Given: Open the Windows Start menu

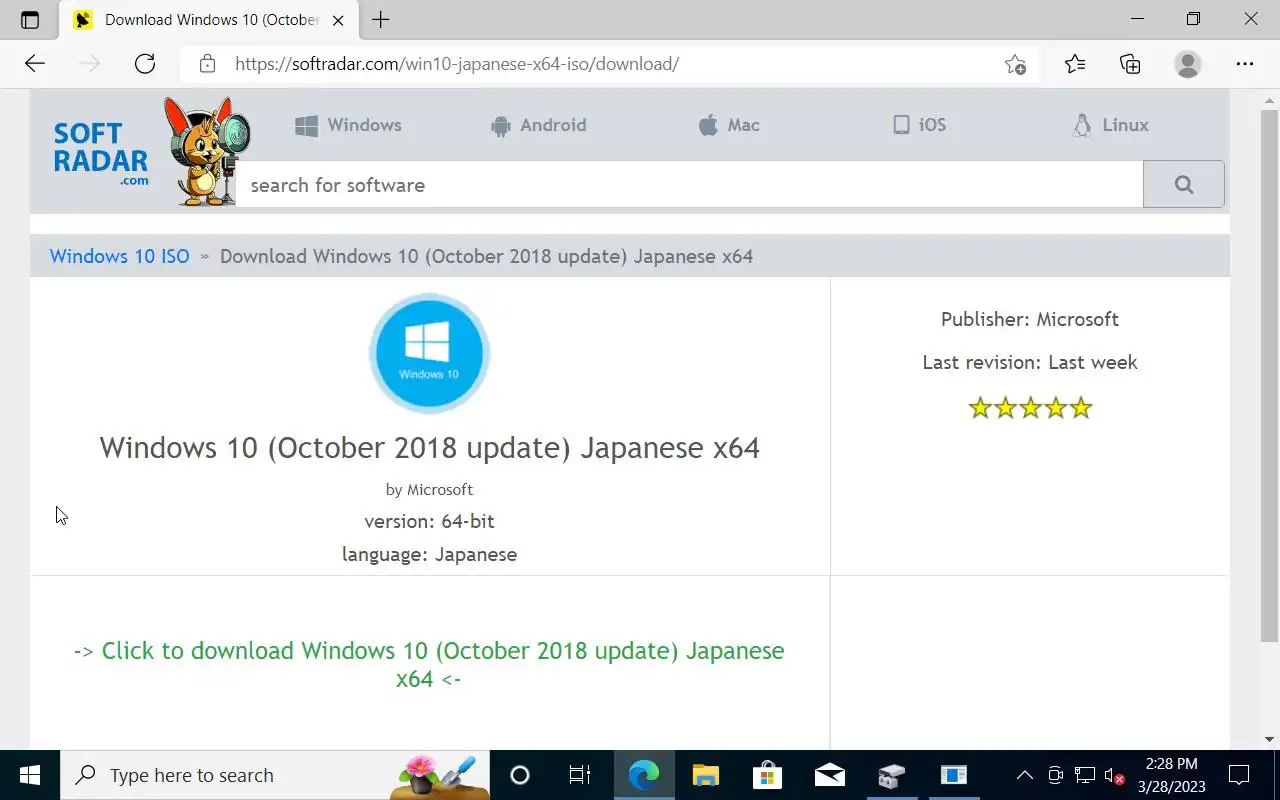Looking at the screenshot, I should click(30, 775).
